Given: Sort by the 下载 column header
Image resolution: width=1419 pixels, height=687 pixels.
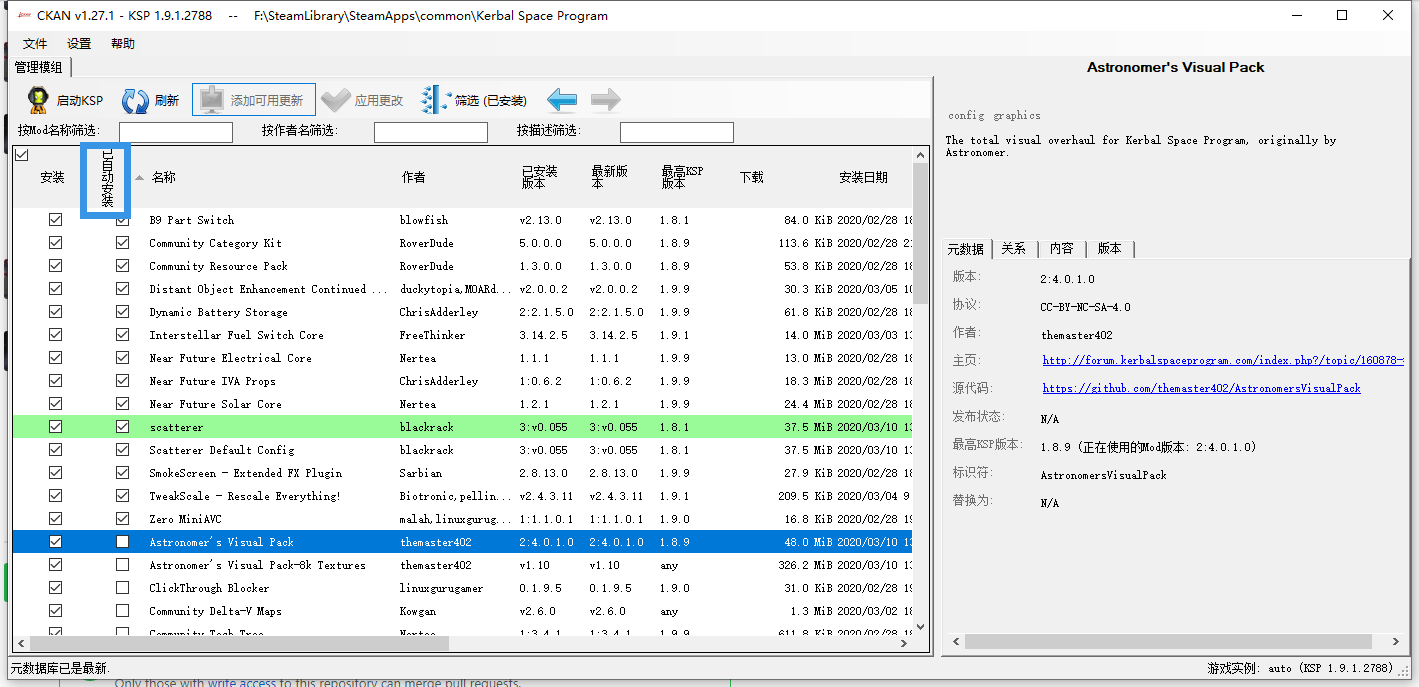Looking at the screenshot, I should 751,177.
